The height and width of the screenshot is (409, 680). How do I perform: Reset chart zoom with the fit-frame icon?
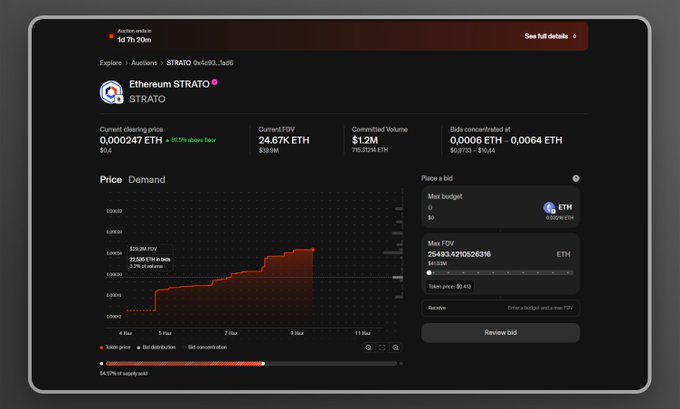382,347
